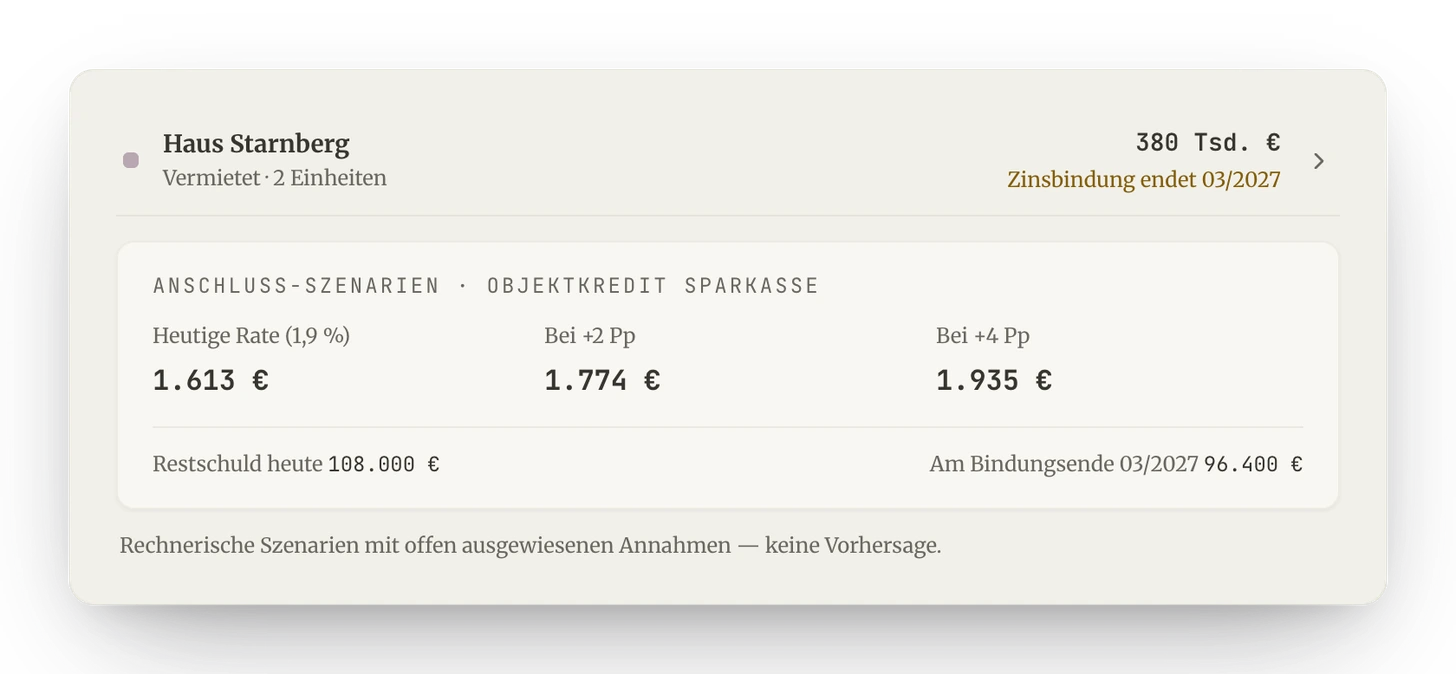Image resolution: width=1456 pixels, height=674 pixels.
Task: Click the 380 Tsd. € amount
Action: [x=1208, y=143]
